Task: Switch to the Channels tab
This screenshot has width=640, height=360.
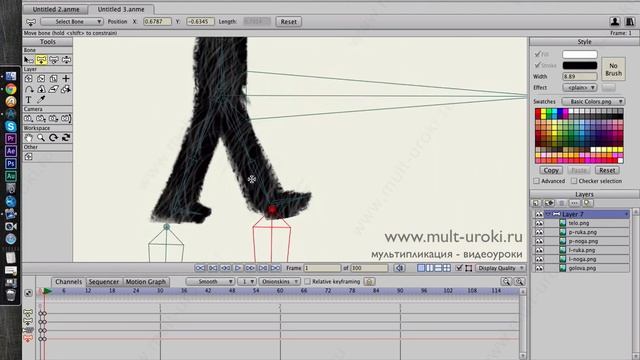Action: click(x=68, y=282)
